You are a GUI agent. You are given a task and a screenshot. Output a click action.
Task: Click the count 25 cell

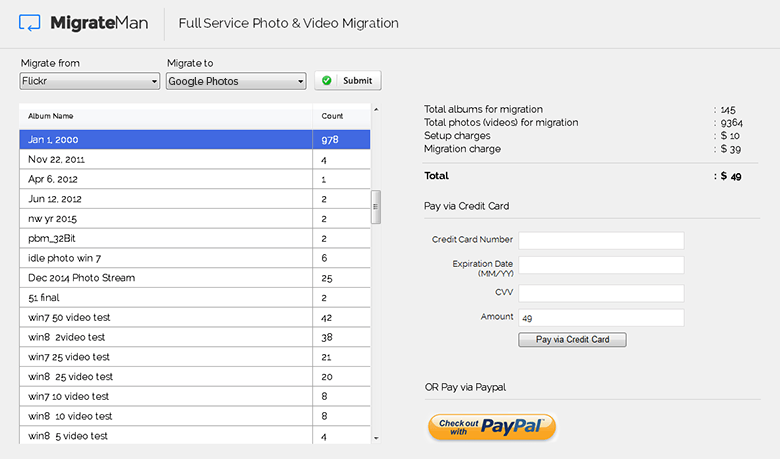341,278
